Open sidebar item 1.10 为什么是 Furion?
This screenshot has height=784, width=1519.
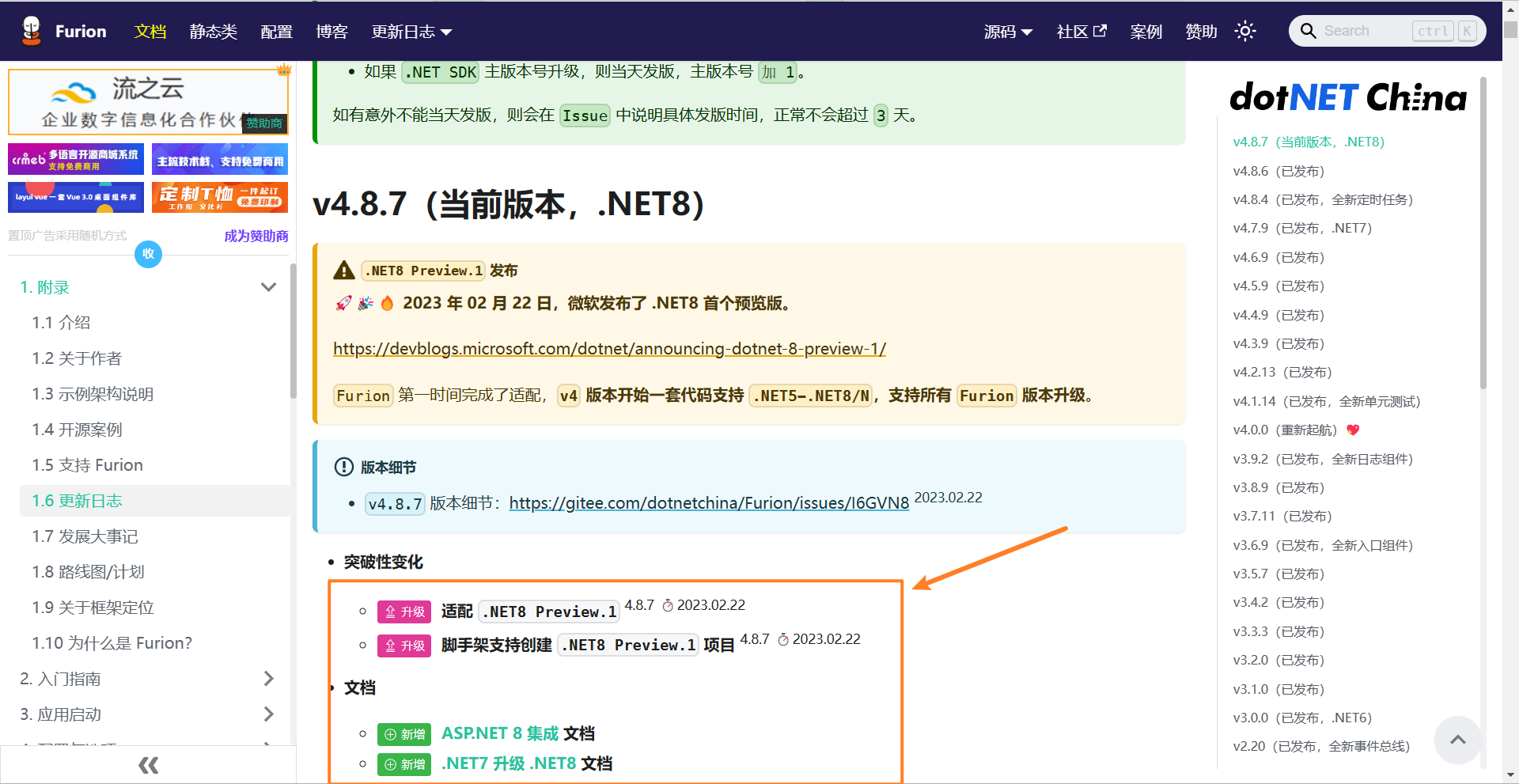tap(112, 643)
